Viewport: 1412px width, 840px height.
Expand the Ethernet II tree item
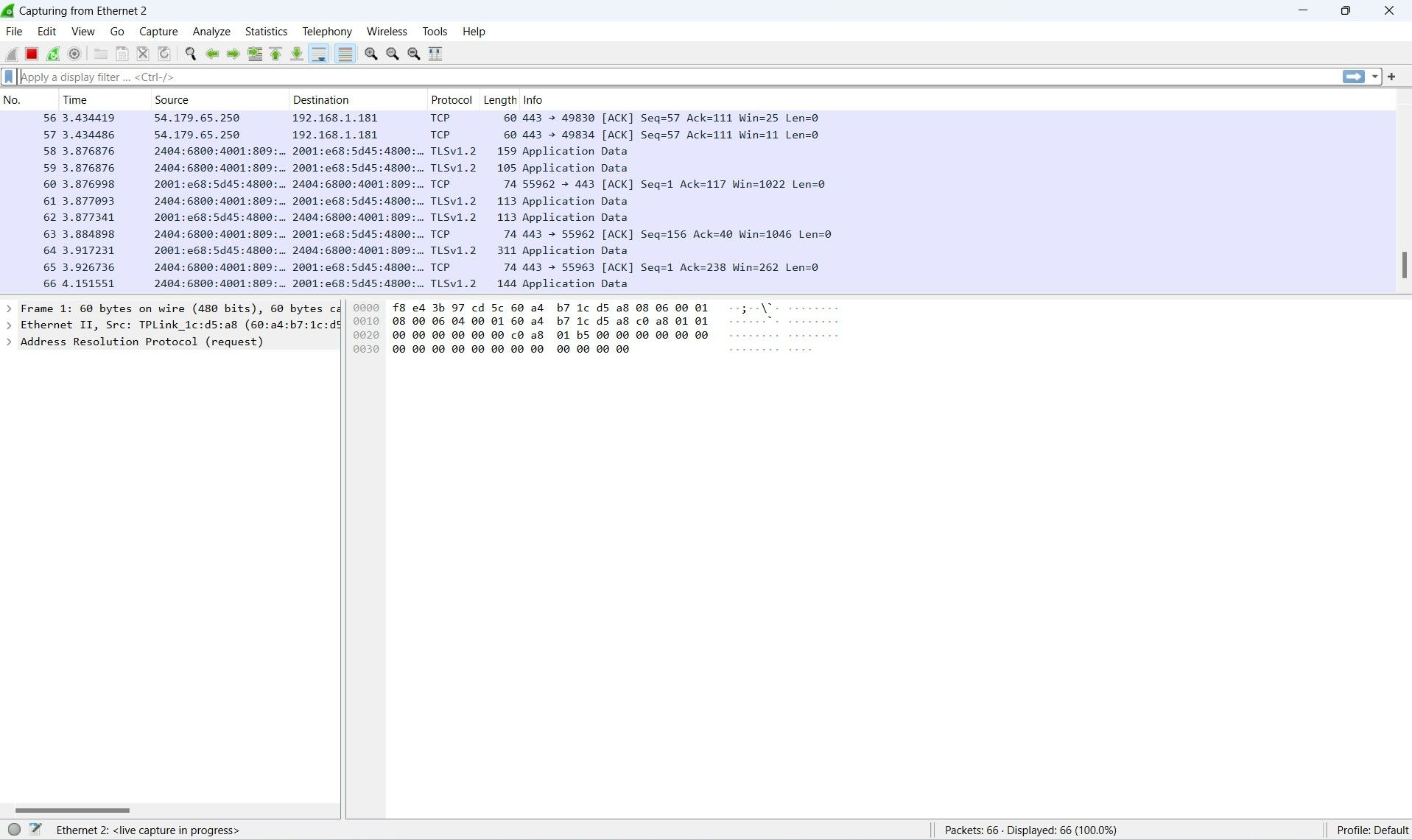pos(9,325)
